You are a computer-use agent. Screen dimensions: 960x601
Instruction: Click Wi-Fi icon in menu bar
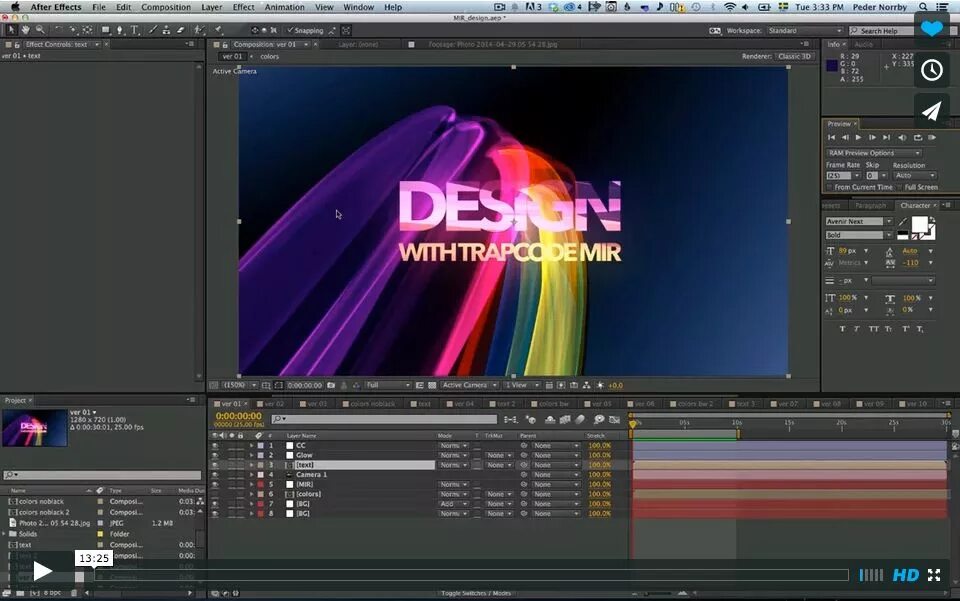tap(729, 7)
